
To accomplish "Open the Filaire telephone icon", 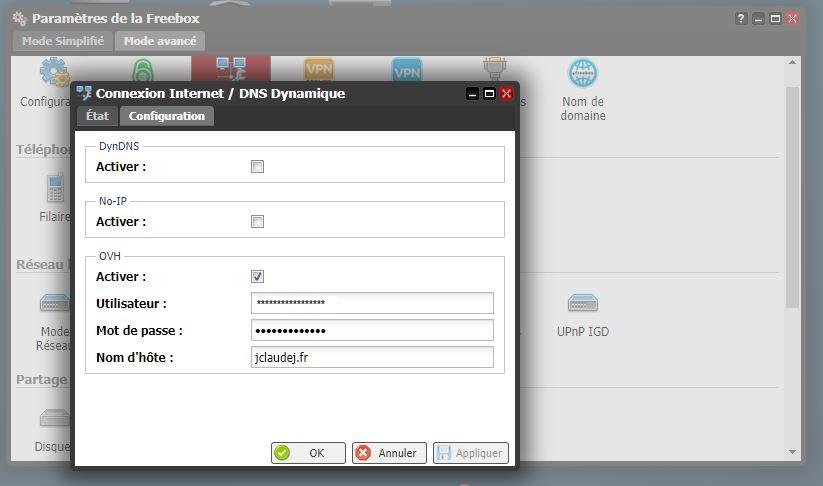I will click(55, 188).
